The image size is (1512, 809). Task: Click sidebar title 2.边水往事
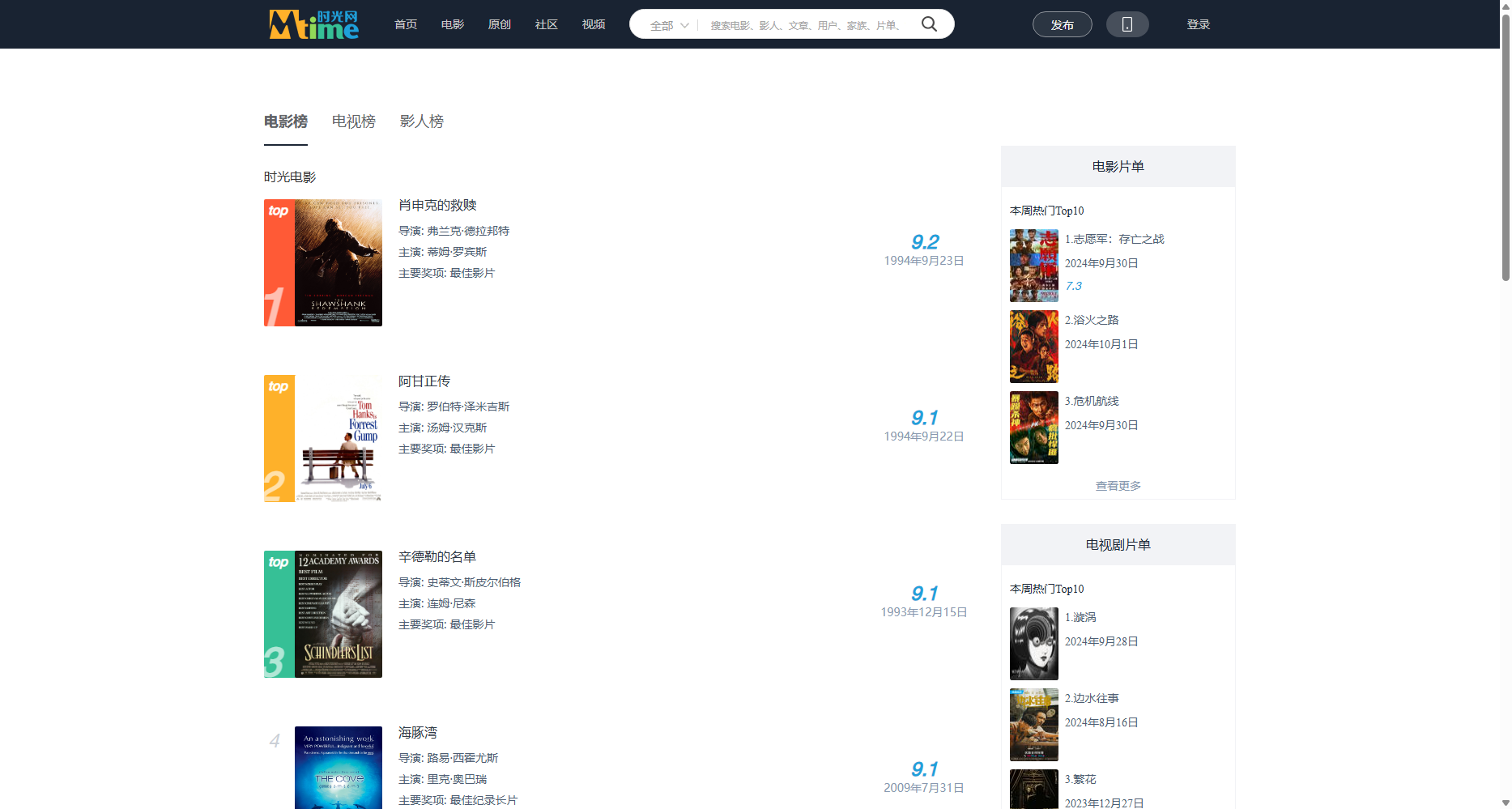coord(1092,698)
